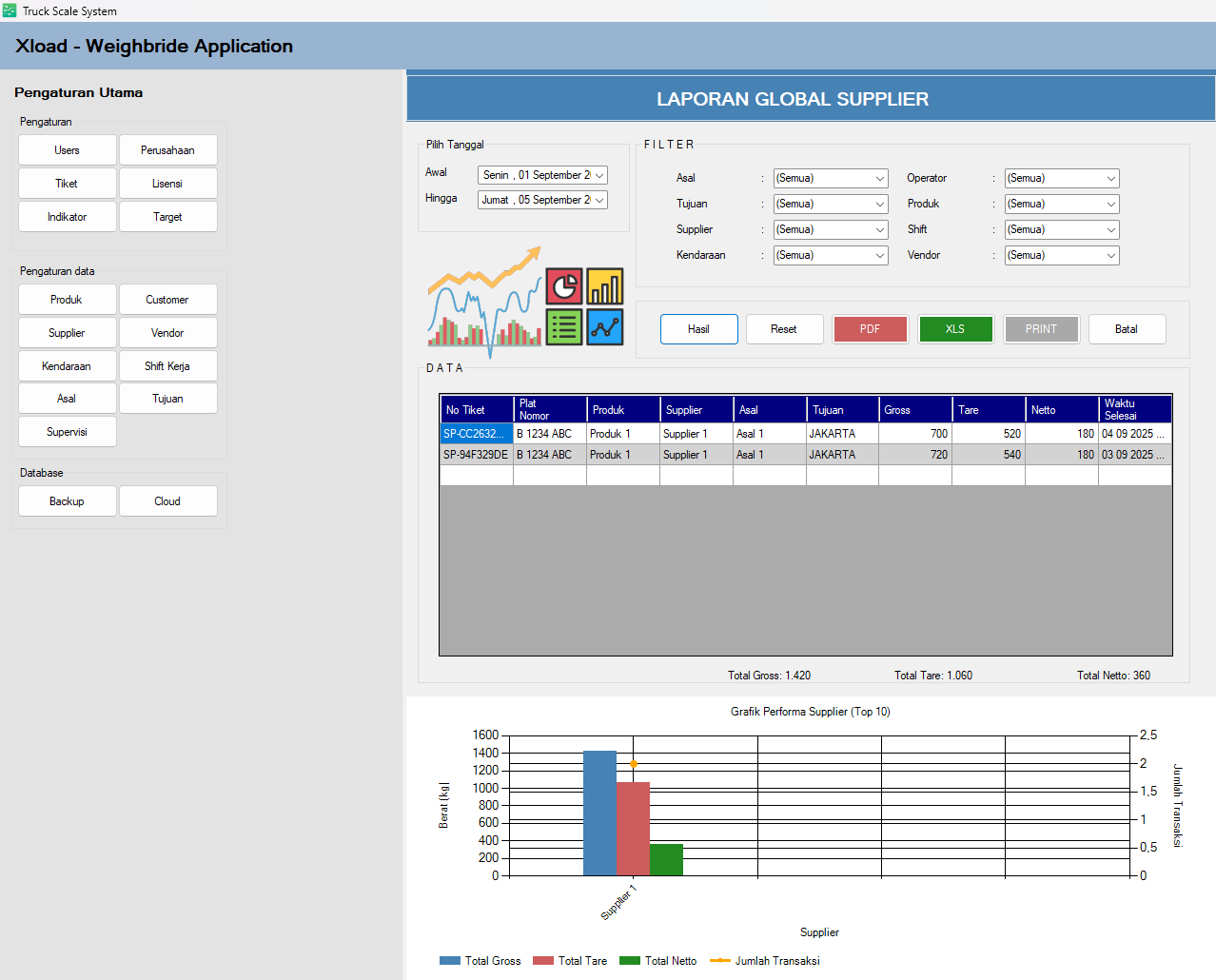1216x980 pixels.
Task: Open the Hingga date picker dropdown
Action: [599, 200]
